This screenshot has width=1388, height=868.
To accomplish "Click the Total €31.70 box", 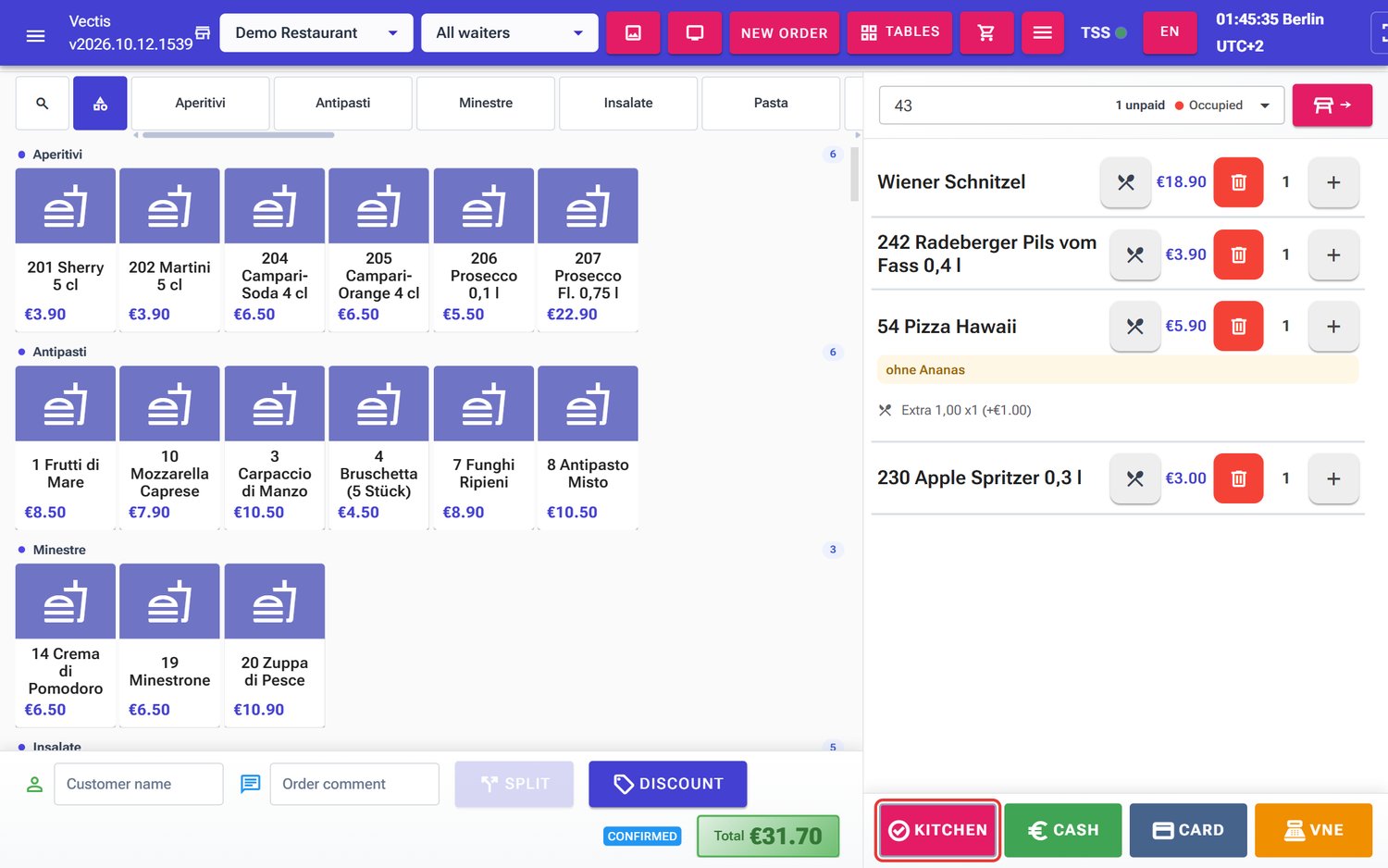I will click(768, 837).
